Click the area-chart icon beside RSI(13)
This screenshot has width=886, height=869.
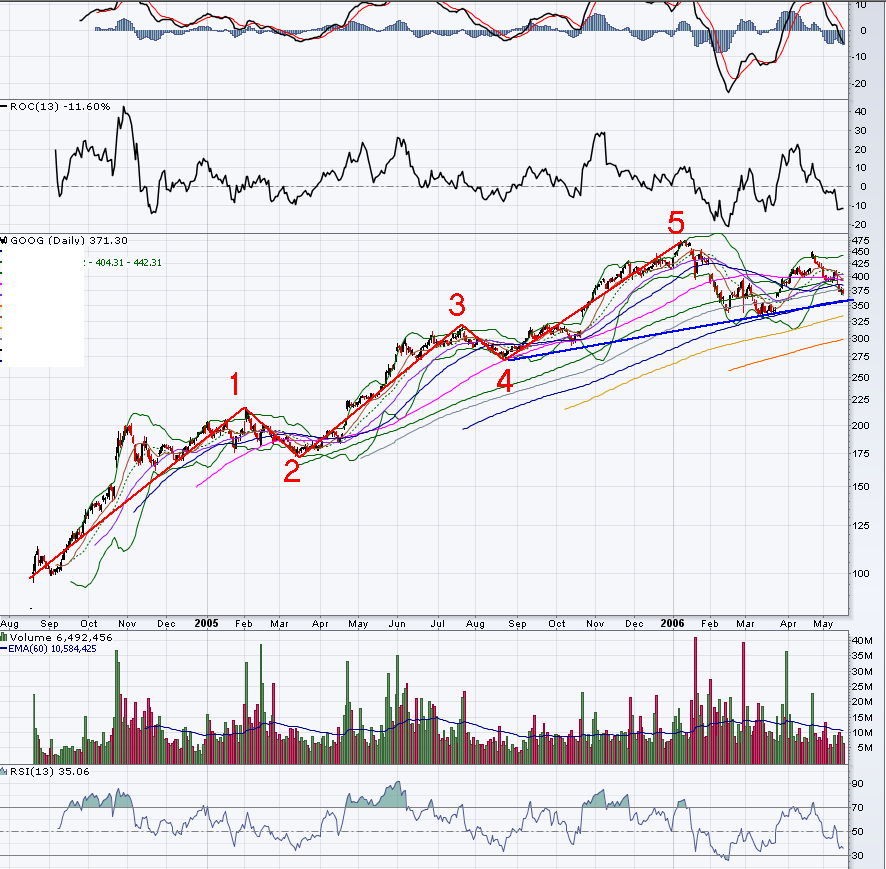click(4, 772)
